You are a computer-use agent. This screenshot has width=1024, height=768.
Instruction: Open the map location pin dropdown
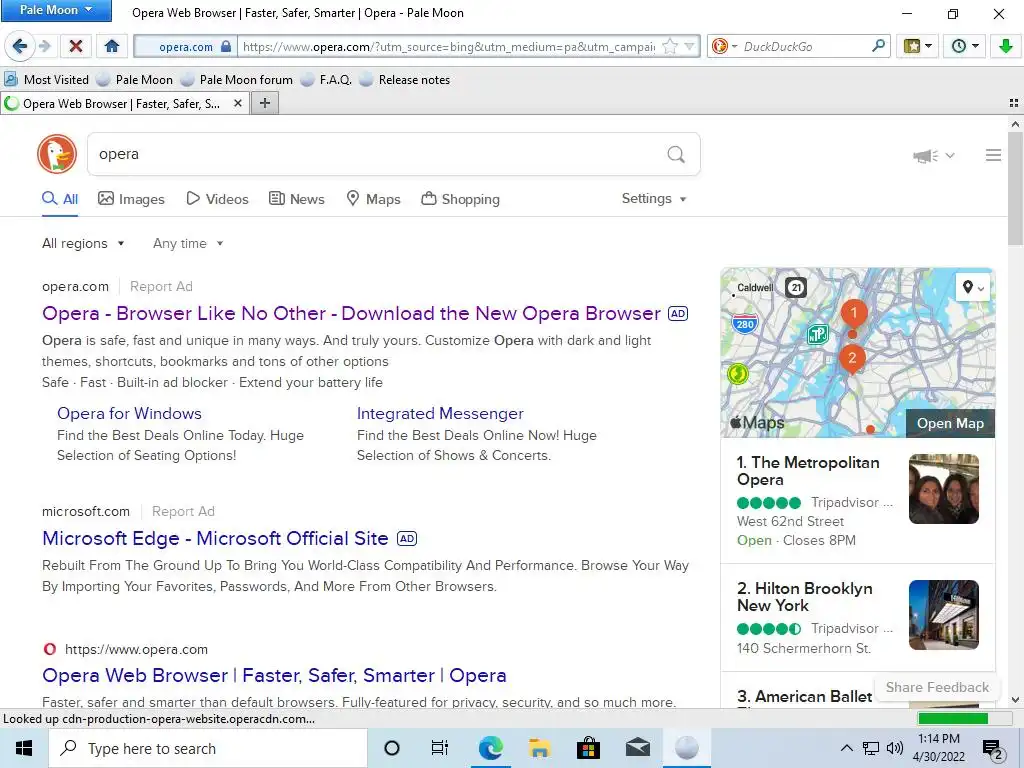(x=973, y=287)
